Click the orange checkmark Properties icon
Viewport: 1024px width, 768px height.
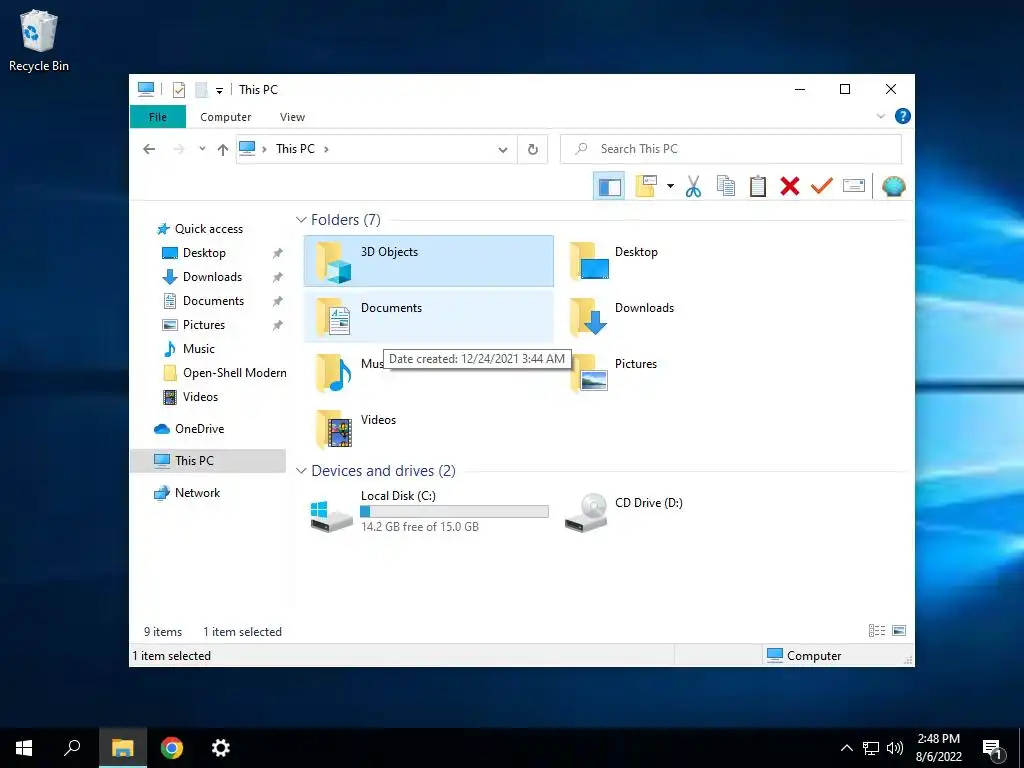pos(822,186)
